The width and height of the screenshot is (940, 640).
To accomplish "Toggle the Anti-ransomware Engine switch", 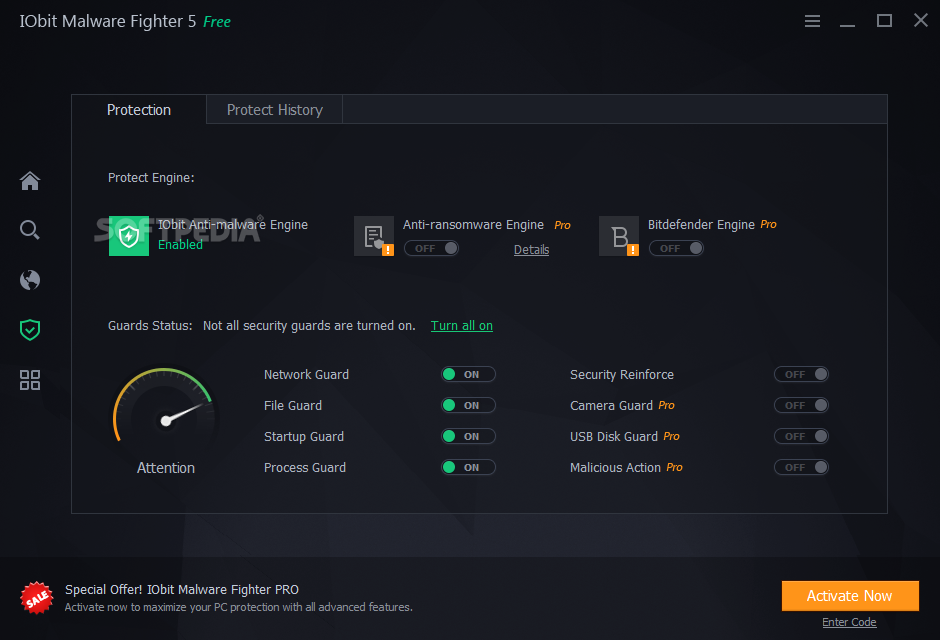I will [432, 248].
